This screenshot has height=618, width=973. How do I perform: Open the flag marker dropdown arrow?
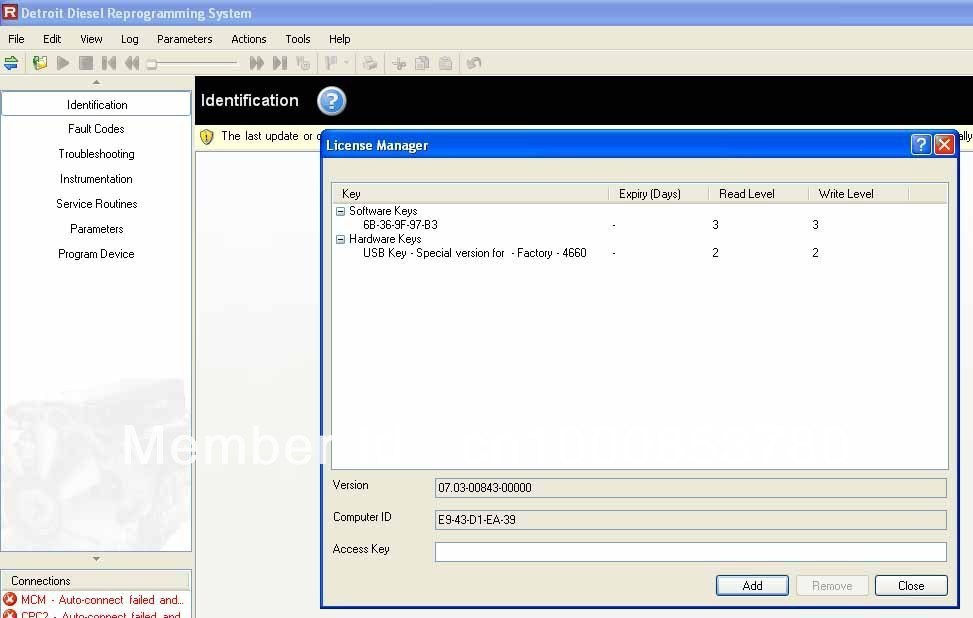point(346,63)
